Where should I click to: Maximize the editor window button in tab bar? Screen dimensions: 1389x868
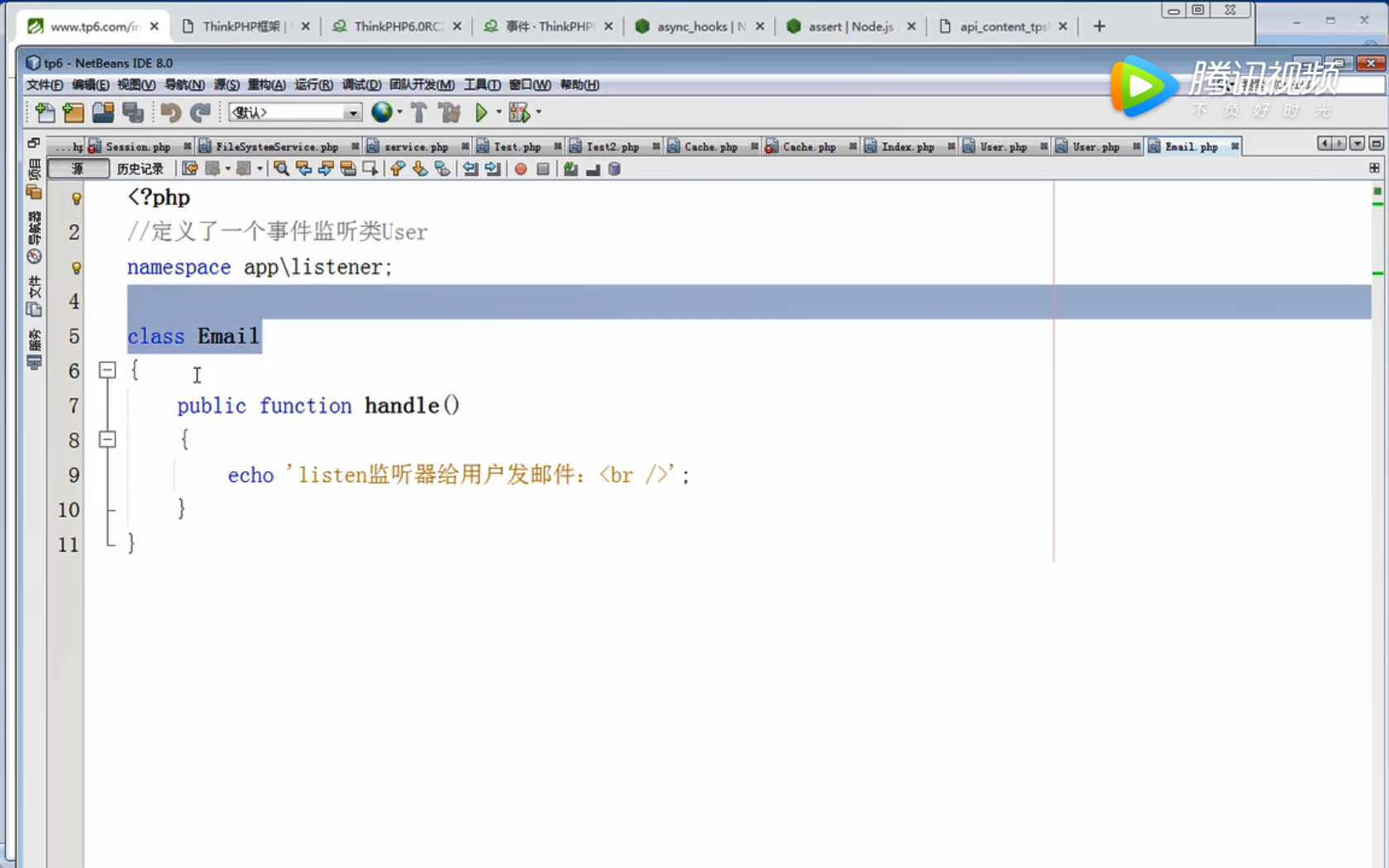pyautogui.click(x=1376, y=144)
